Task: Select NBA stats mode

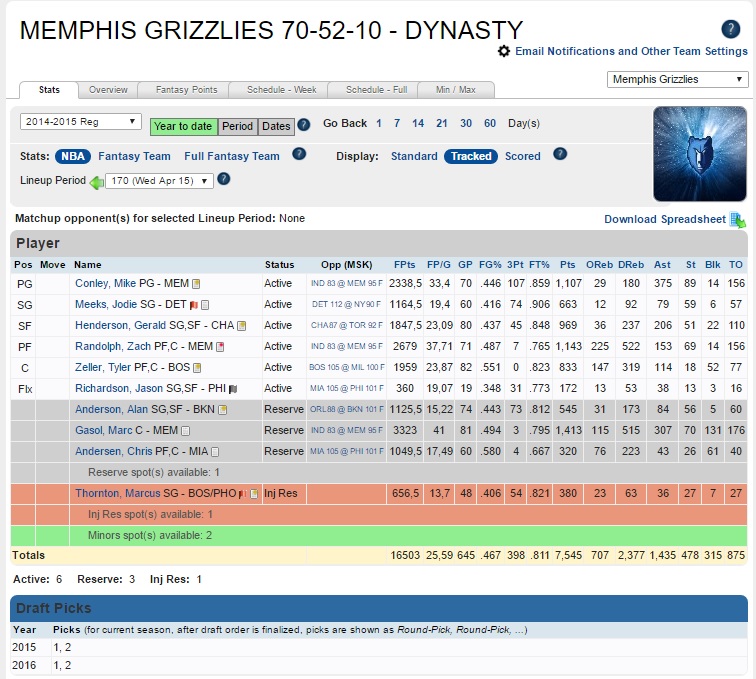Action: [73, 156]
